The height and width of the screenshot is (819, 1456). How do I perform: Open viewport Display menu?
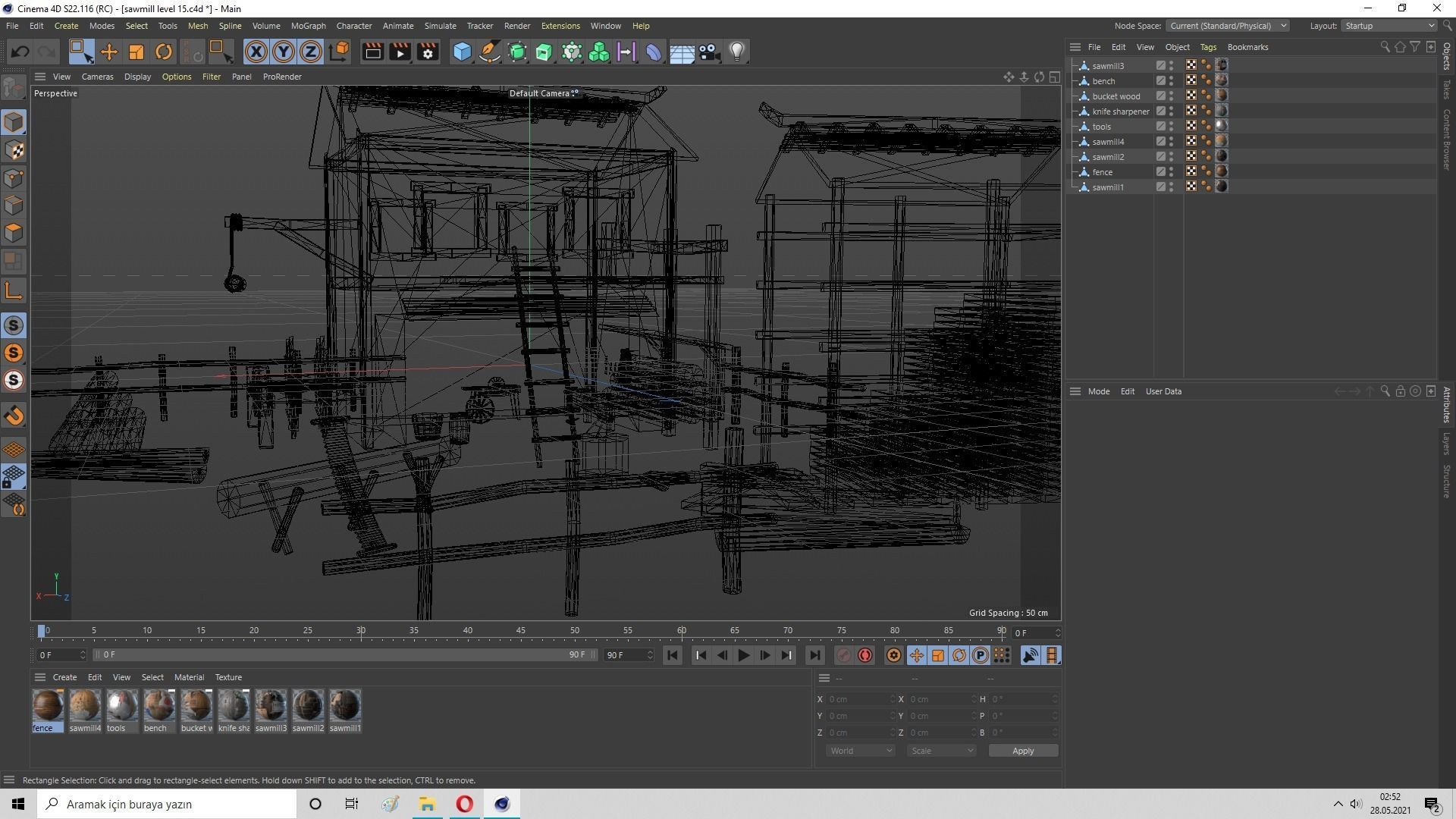[137, 77]
